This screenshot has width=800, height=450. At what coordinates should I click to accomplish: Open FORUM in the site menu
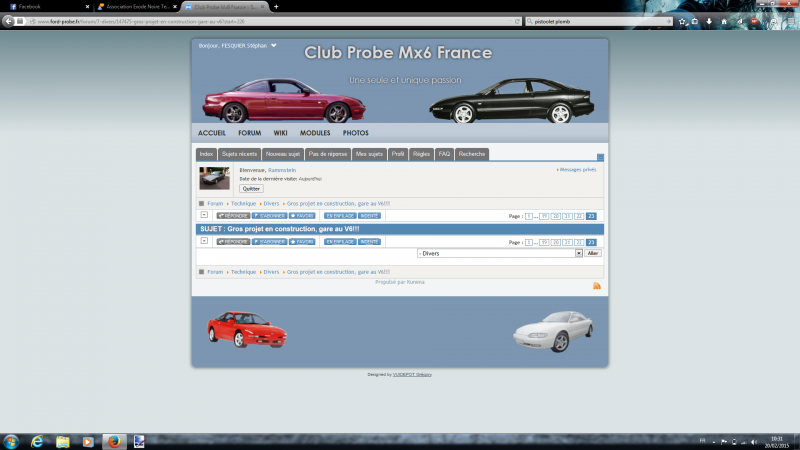pyautogui.click(x=249, y=133)
